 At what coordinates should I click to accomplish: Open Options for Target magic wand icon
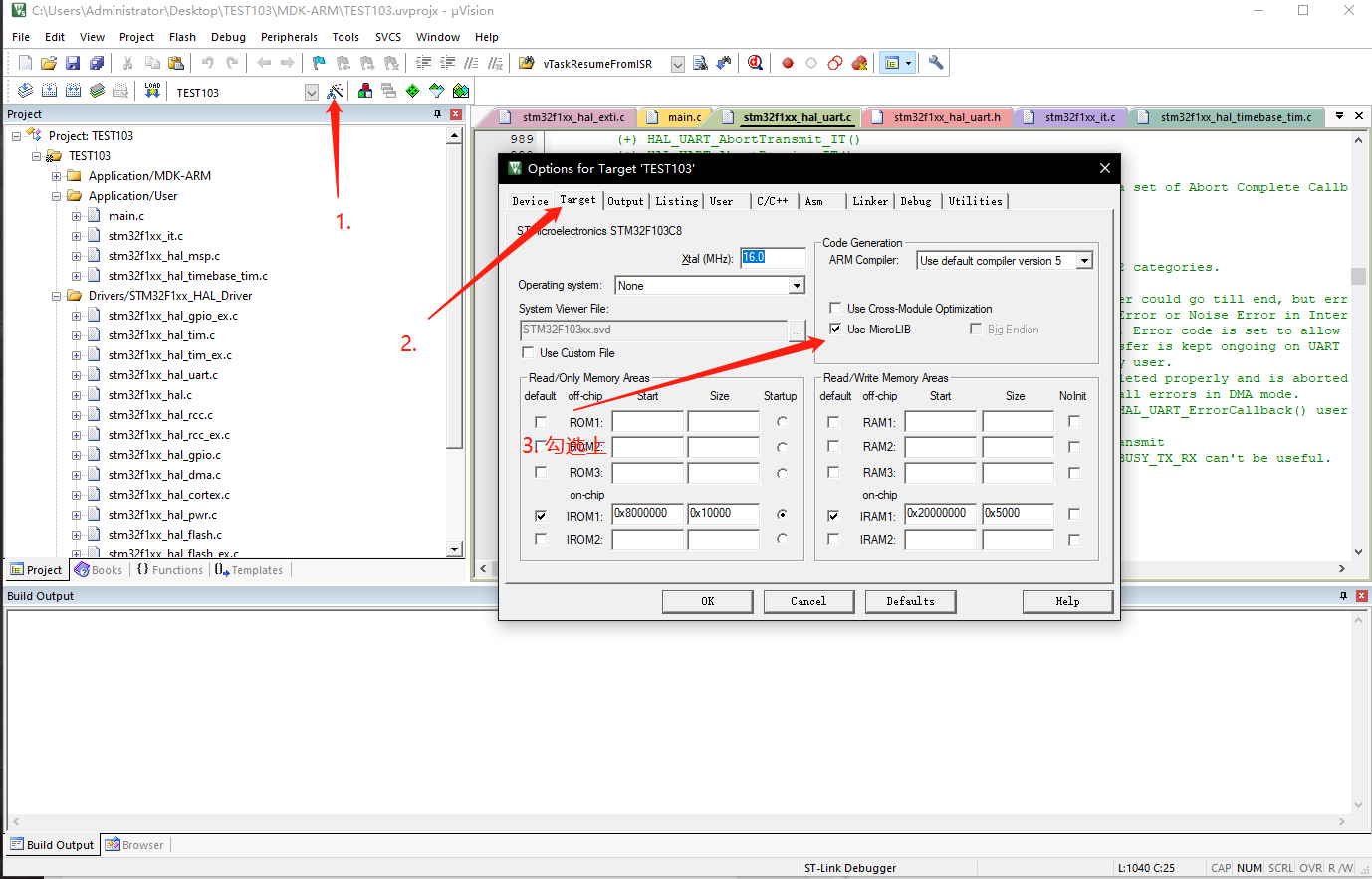pyautogui.click(x=335, y=91)
